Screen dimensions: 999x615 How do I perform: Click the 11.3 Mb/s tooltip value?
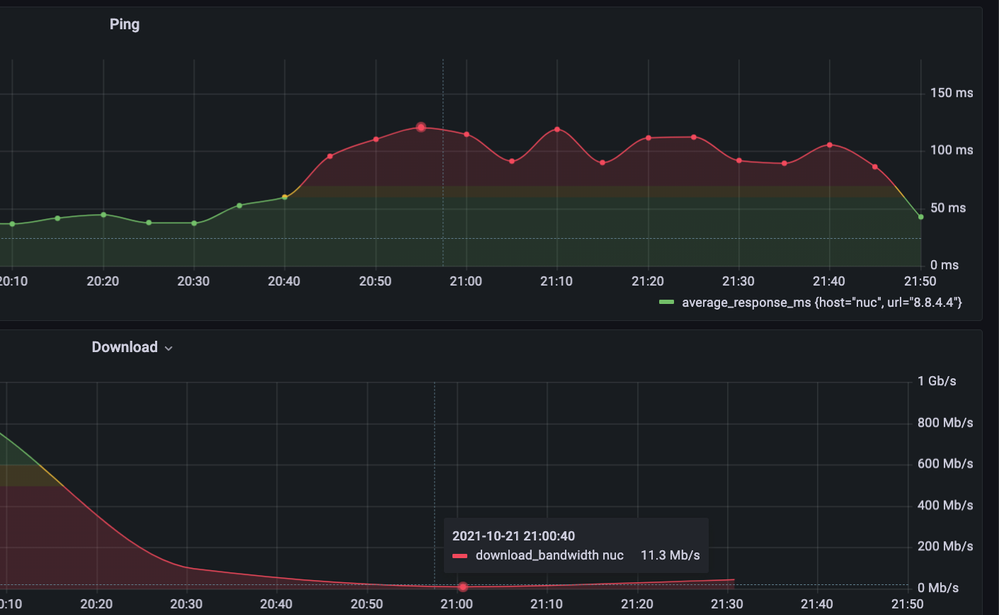[x=671, y=555]
